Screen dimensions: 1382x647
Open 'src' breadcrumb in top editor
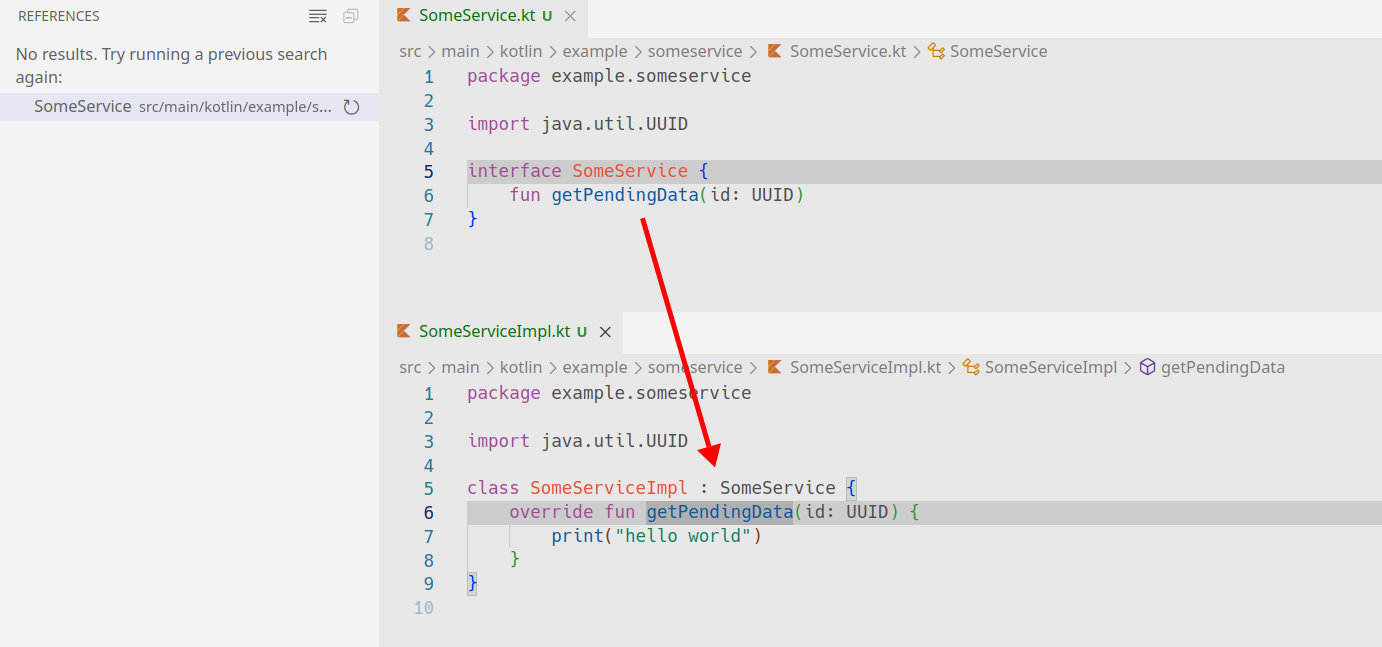point(410,51)
